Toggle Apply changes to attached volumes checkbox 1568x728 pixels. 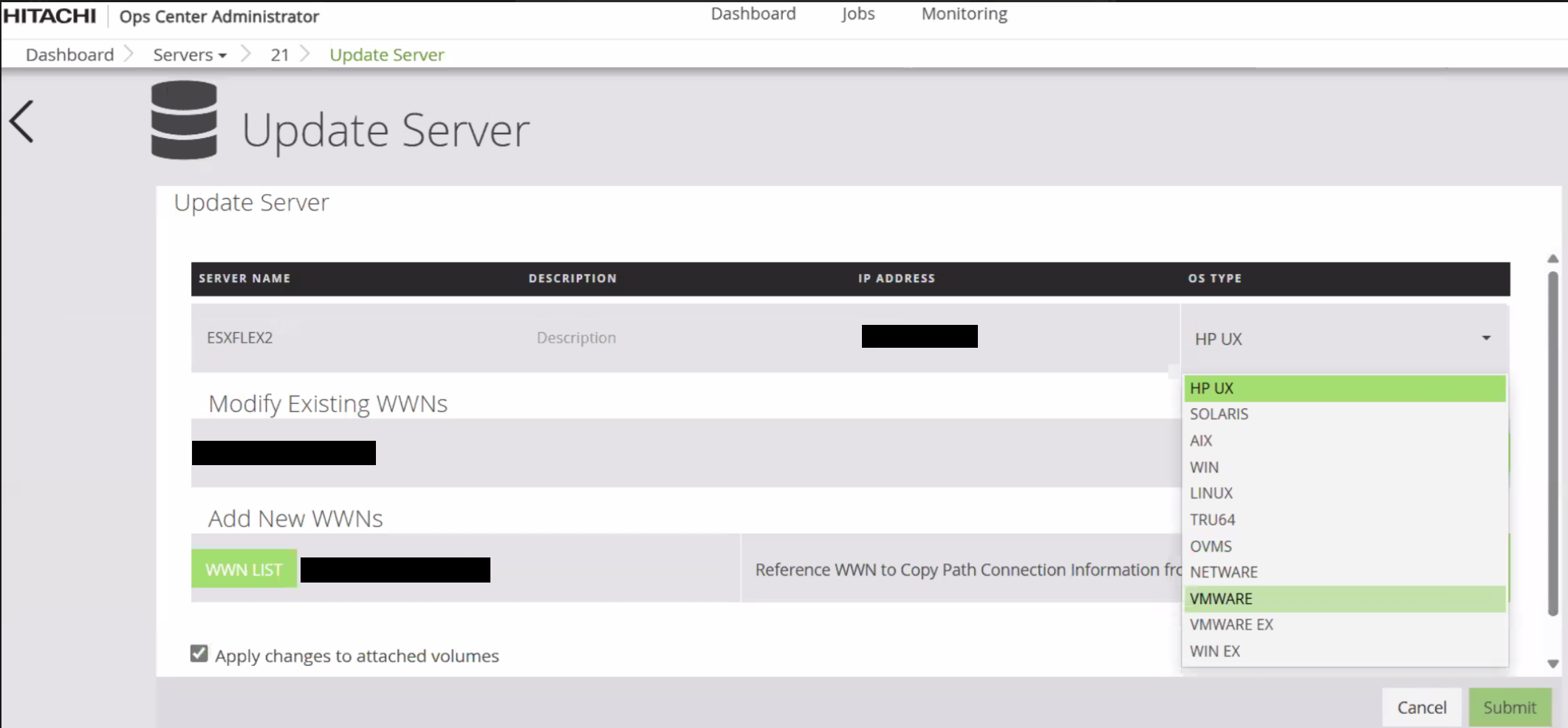pos(199,654)
